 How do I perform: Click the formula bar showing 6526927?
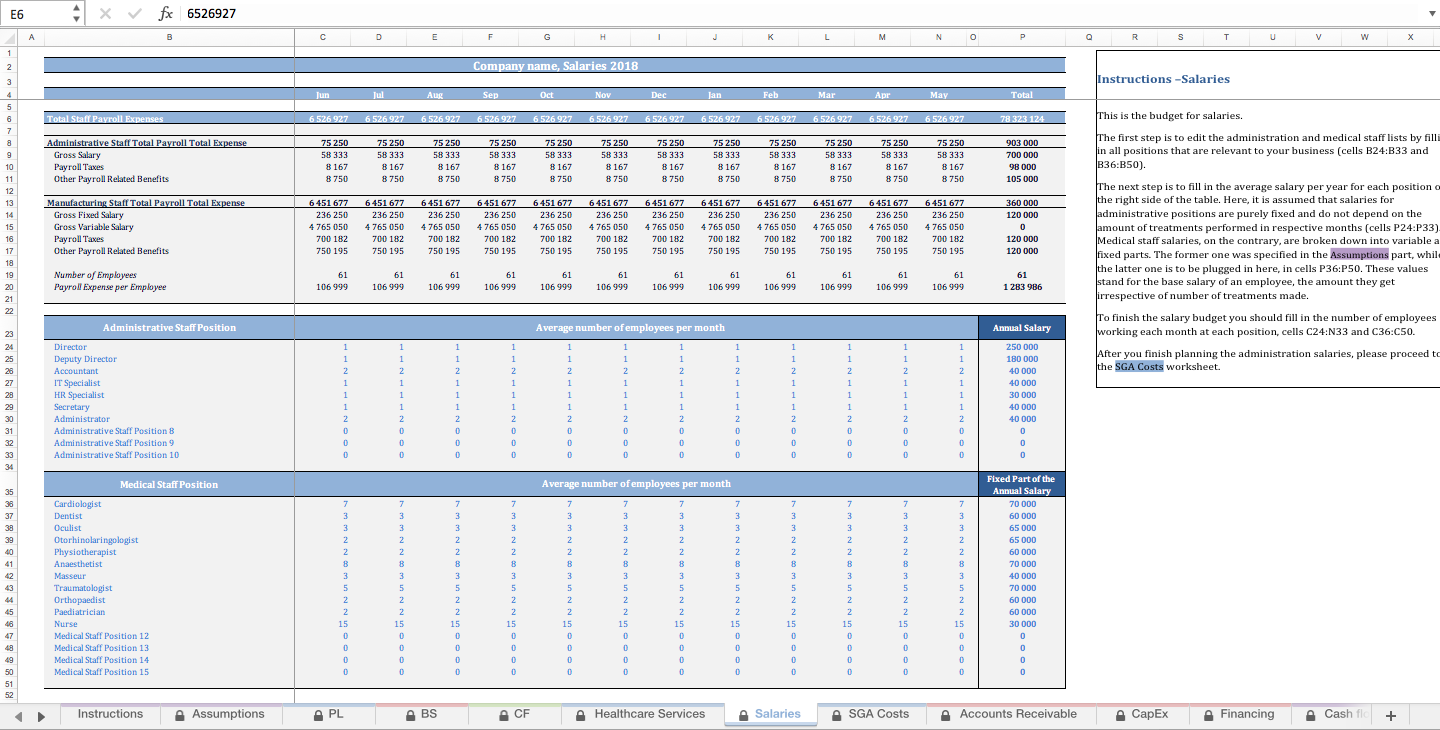(800, 14)
